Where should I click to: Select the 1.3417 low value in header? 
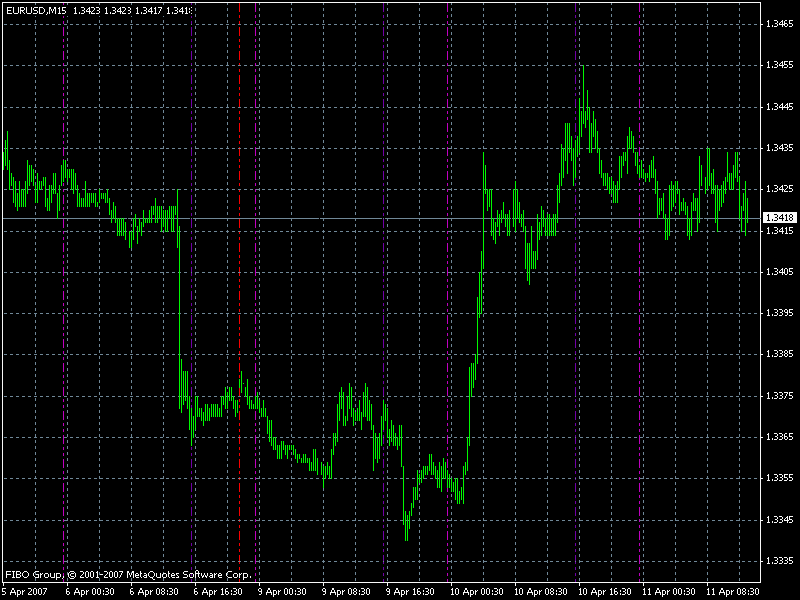pyautogui.click(x=148, y=10)
